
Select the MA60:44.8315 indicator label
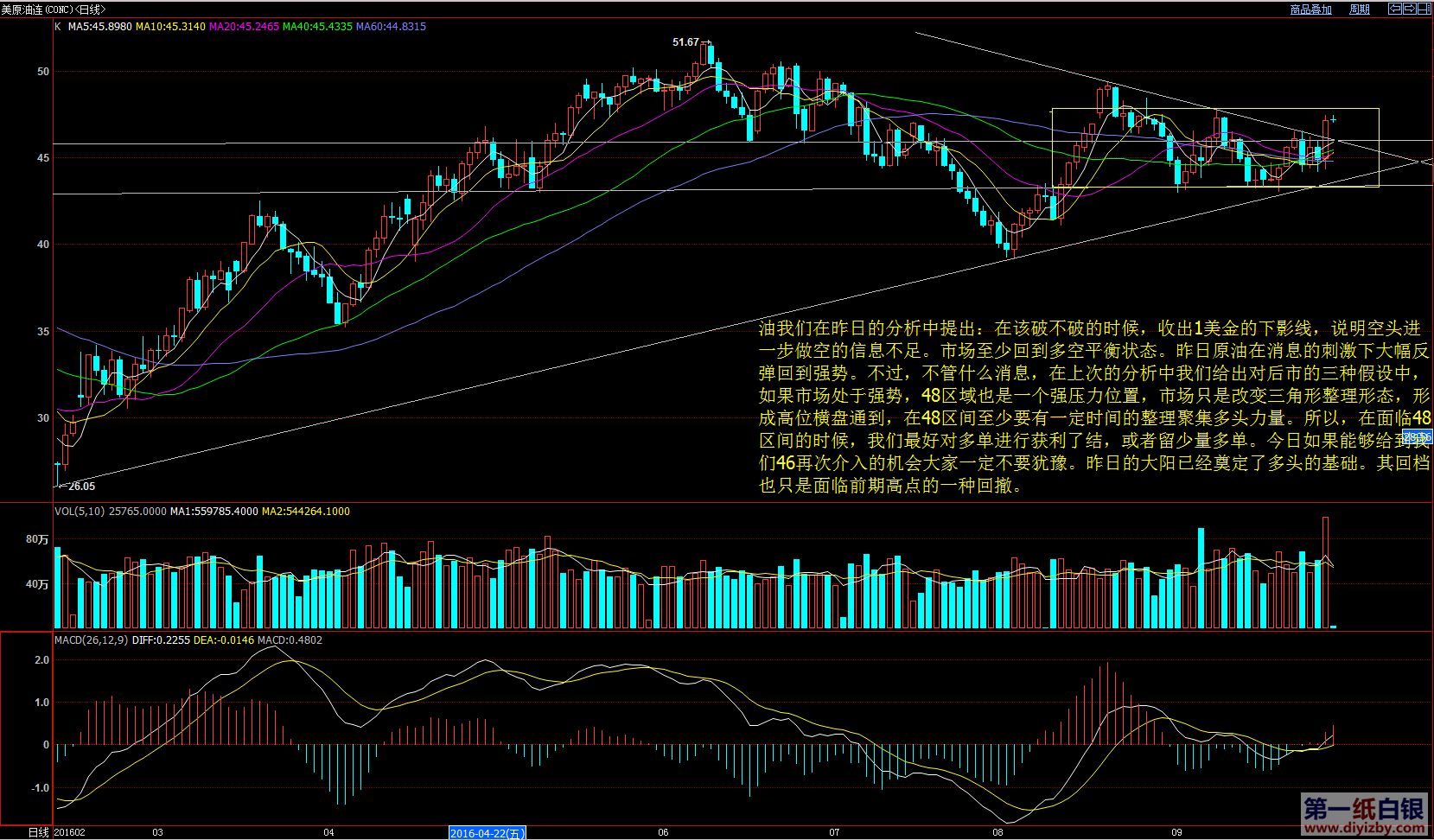(x=391, y=27)
